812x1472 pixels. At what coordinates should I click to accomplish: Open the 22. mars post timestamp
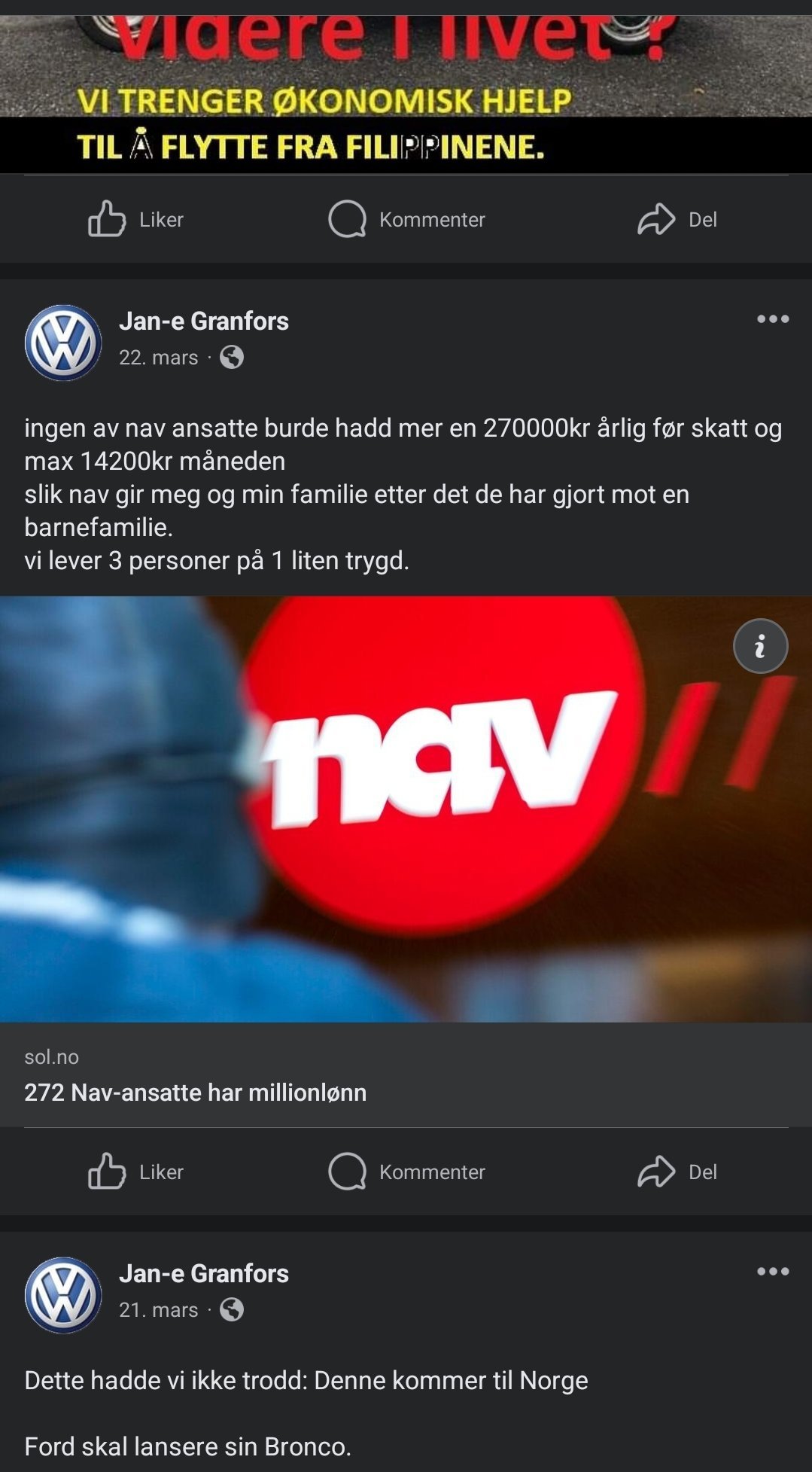point(159,357)
